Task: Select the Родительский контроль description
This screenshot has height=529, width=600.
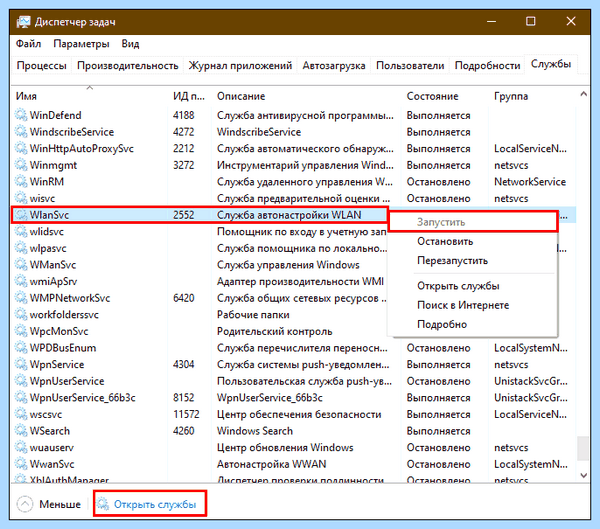Action: [x=274, y=331]
